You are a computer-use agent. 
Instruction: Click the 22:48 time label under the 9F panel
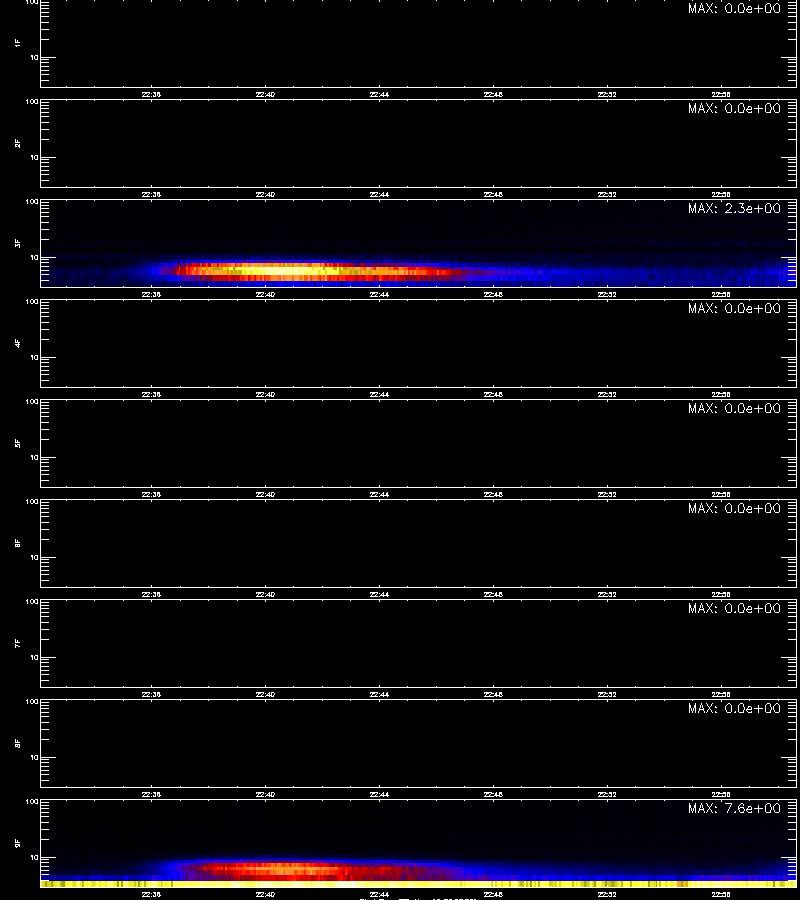coord(493,894)
